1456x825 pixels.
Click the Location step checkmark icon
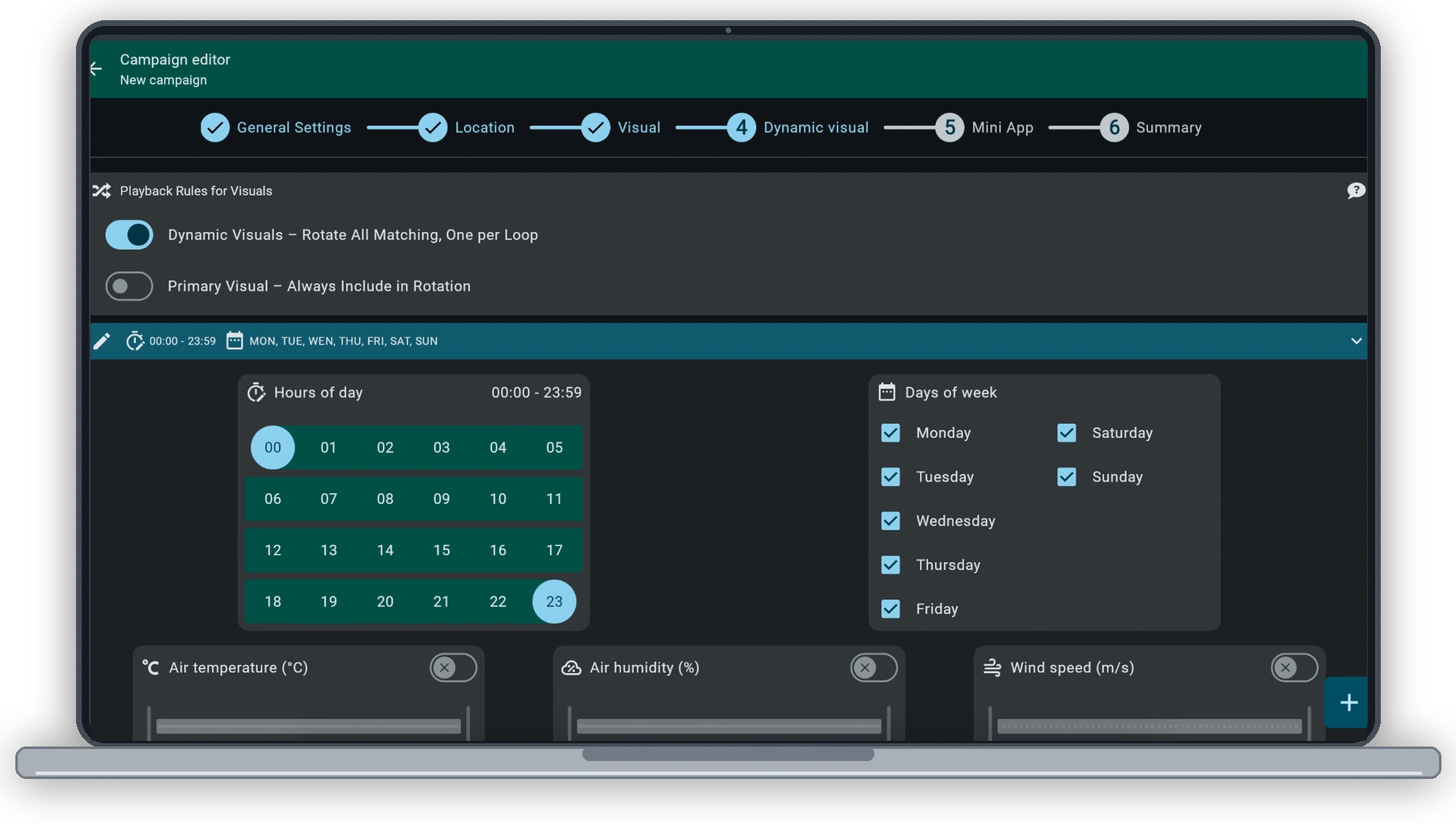pyautogui.click(x=433, y=128)
